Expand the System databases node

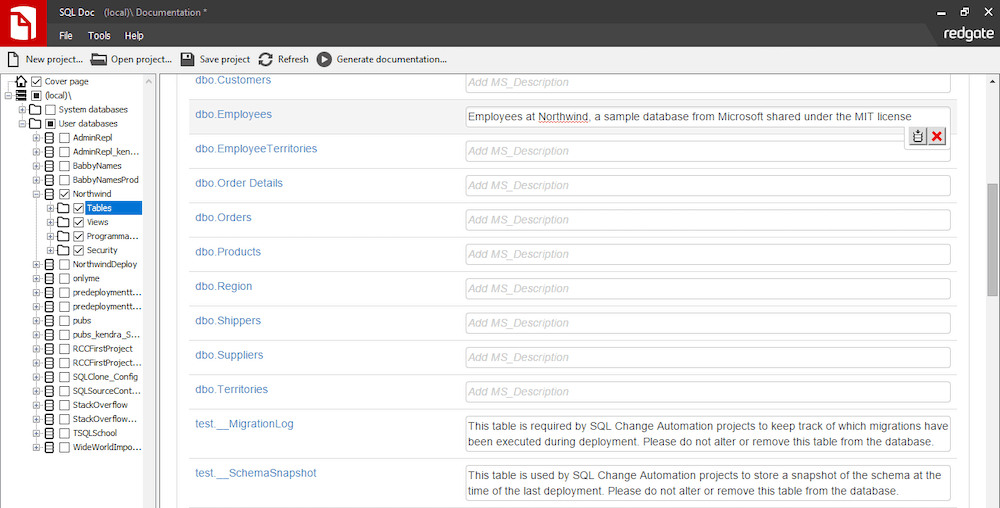[22, 110]
